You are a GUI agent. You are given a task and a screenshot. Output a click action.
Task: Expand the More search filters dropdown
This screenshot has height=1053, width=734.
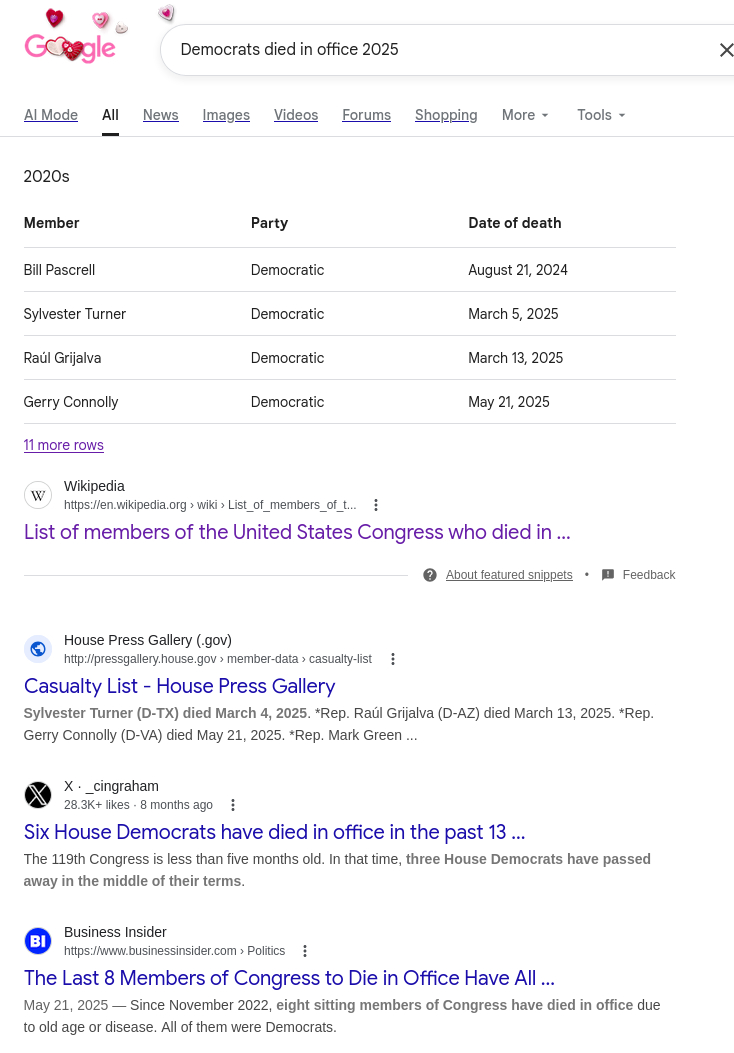[525, 115]
